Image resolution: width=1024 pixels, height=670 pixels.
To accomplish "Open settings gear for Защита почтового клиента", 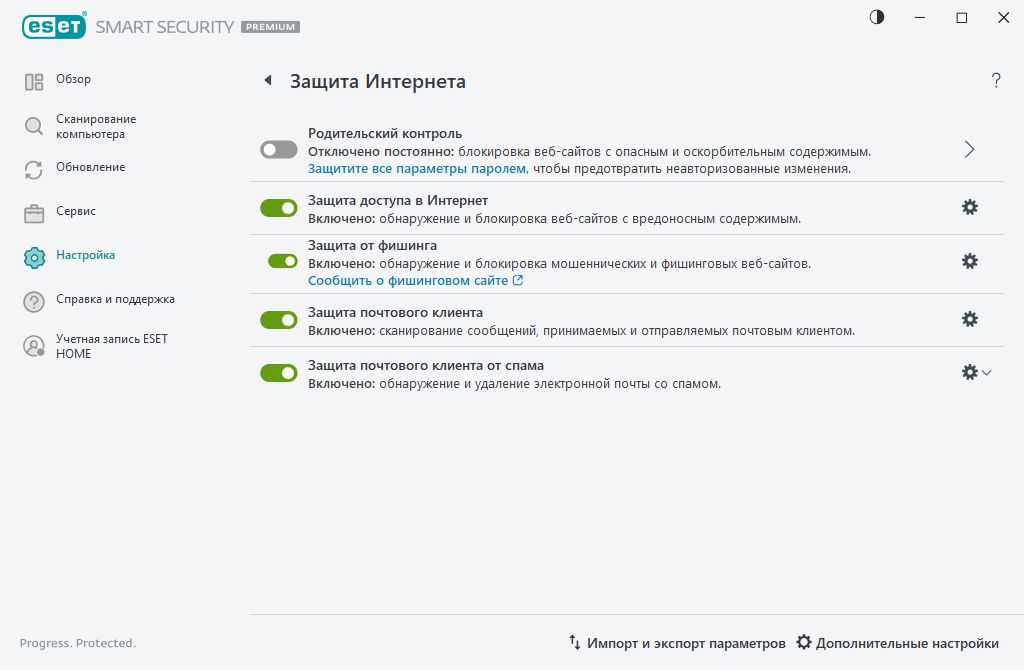I will (969, 319).
